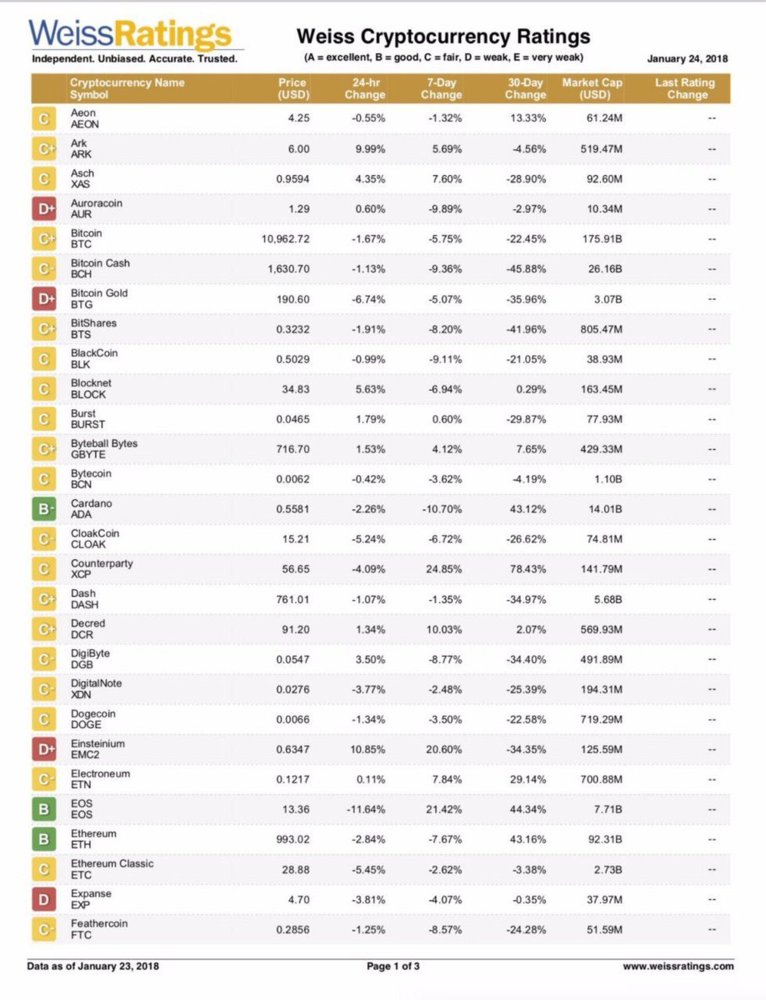
Task: Select the 24-hr Change column header
Action: click(x=364, y=88)
